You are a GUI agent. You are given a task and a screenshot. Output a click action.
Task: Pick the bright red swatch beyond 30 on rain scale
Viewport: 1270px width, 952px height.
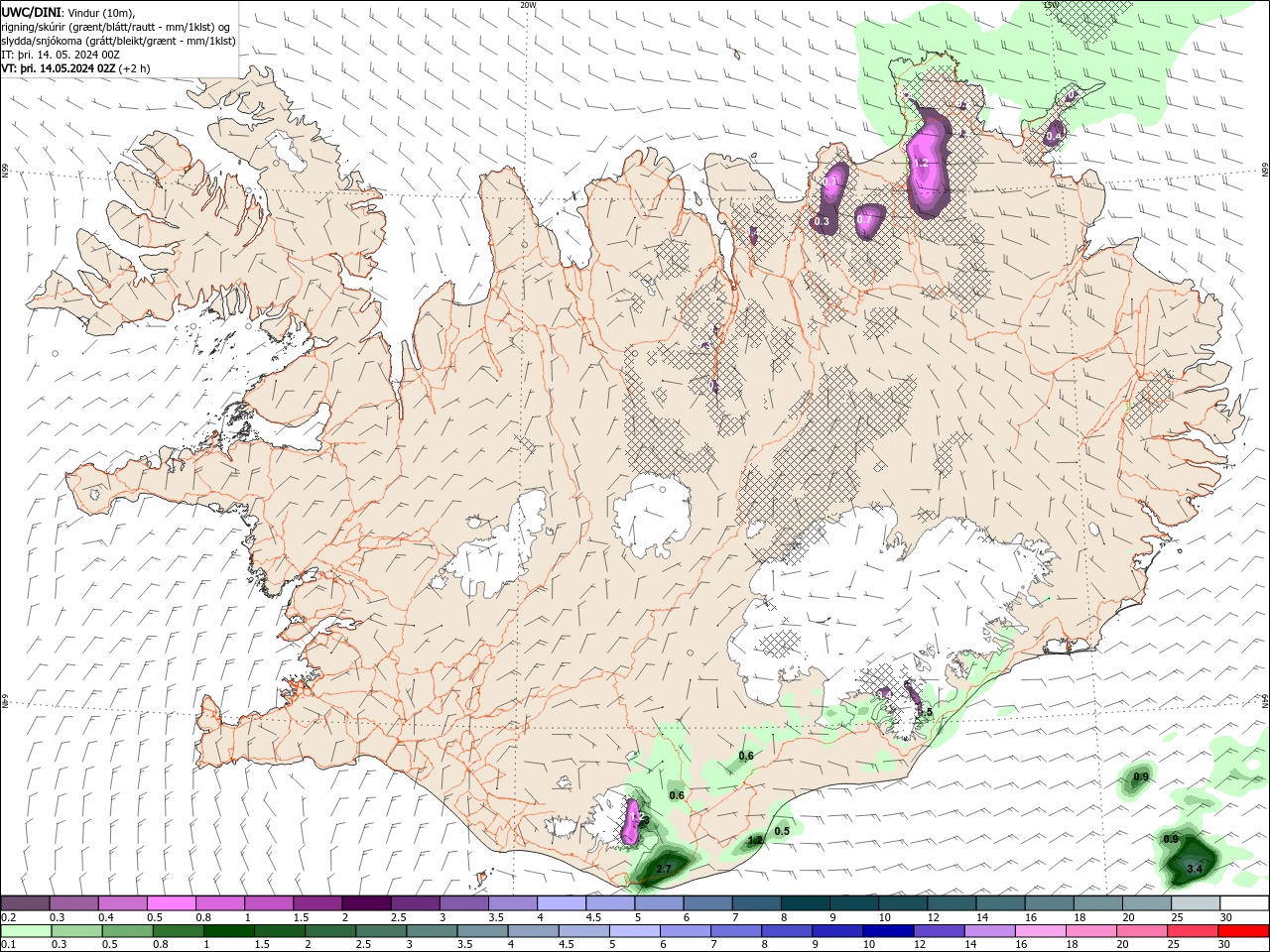(x=1244, y=931)
